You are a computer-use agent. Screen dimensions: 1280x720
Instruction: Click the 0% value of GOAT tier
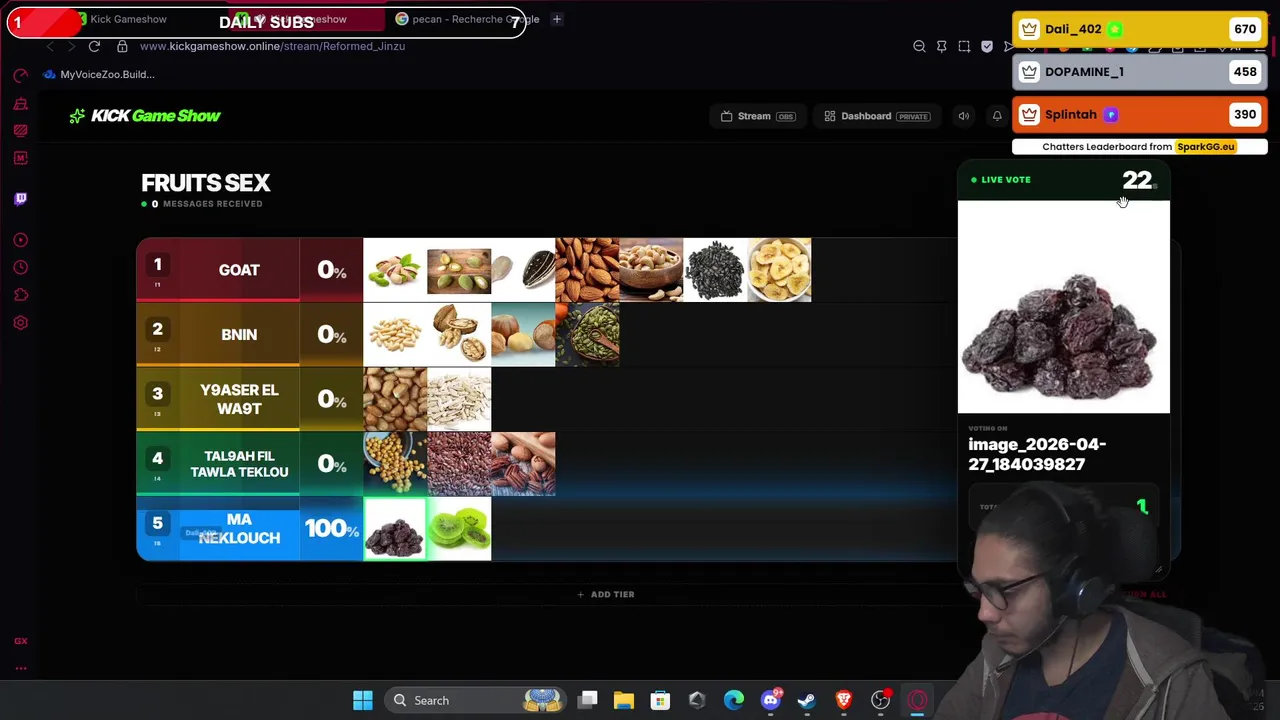point(332,270)
